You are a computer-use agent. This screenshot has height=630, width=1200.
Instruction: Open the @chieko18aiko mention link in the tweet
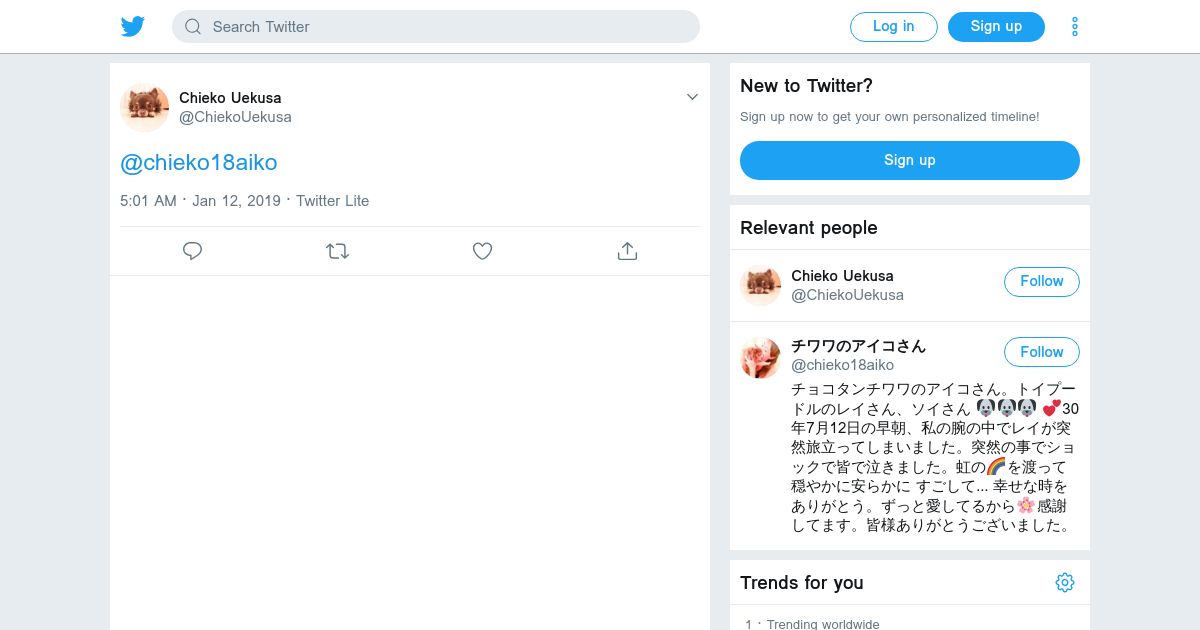pos(198,162)
